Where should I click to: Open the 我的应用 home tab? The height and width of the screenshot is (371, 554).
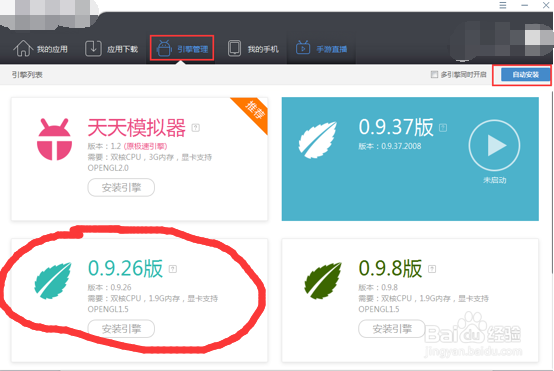click(40, 49)
